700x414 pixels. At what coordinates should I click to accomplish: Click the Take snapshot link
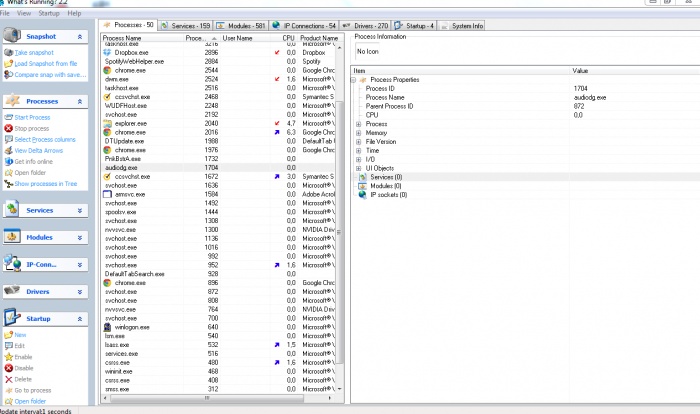[34, 53]
